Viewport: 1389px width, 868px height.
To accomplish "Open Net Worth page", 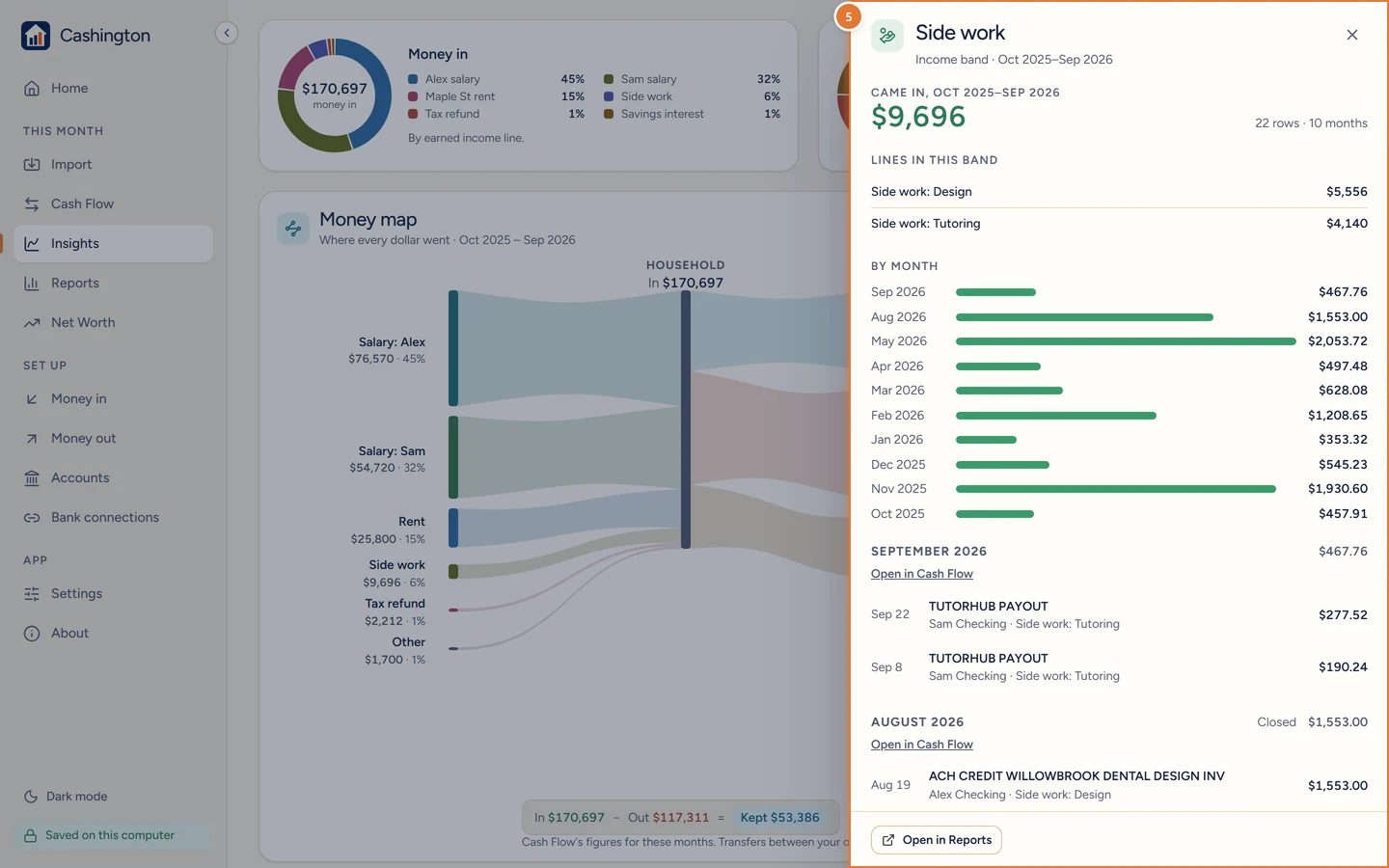I will [114, 323].
